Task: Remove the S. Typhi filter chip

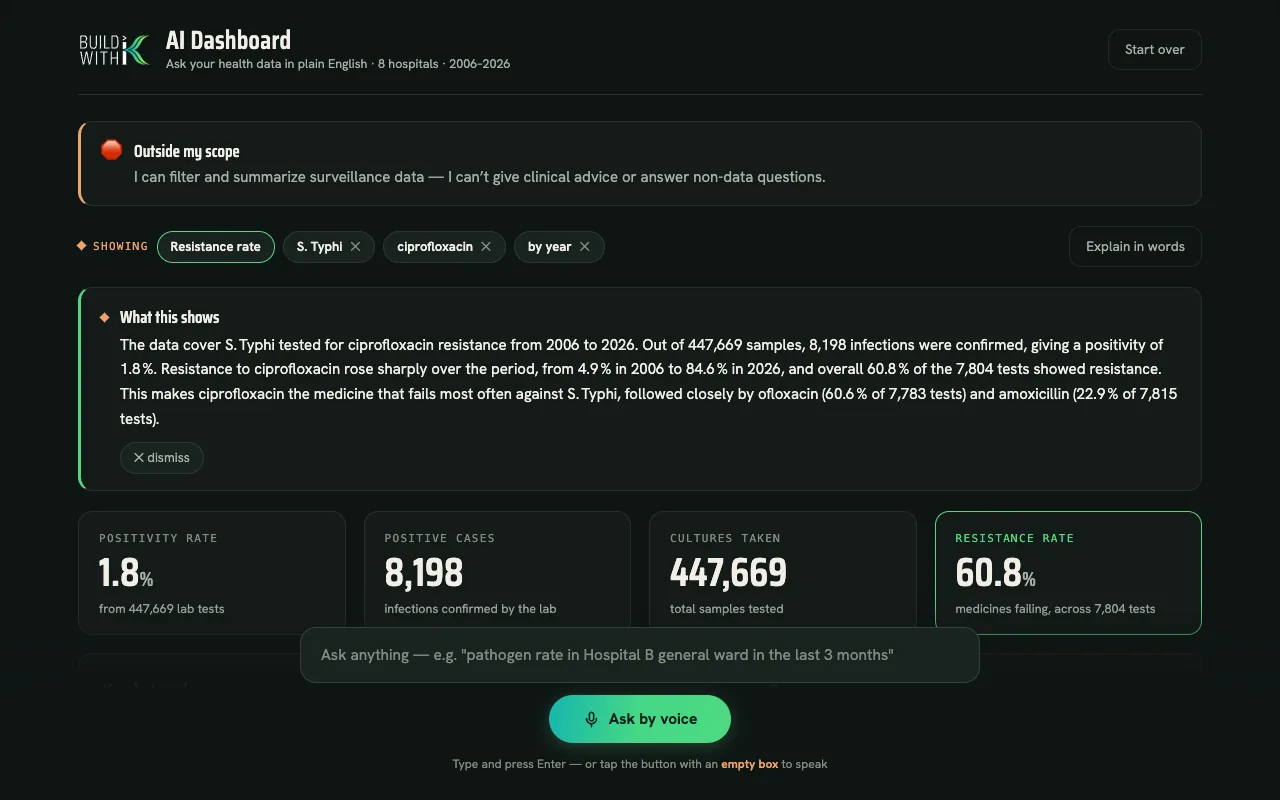Action: tap(355, 247)
